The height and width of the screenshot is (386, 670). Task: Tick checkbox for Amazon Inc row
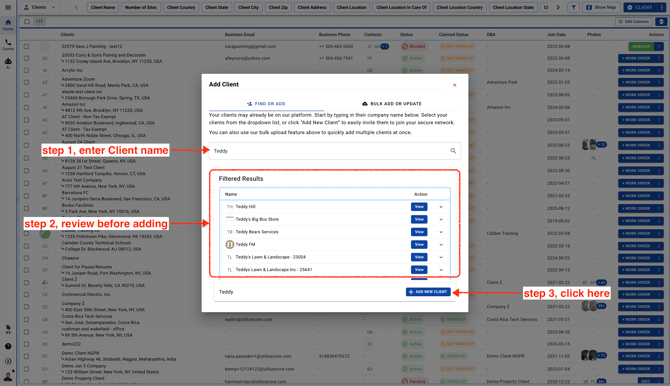pyautogui.click(x=26, y=107)
